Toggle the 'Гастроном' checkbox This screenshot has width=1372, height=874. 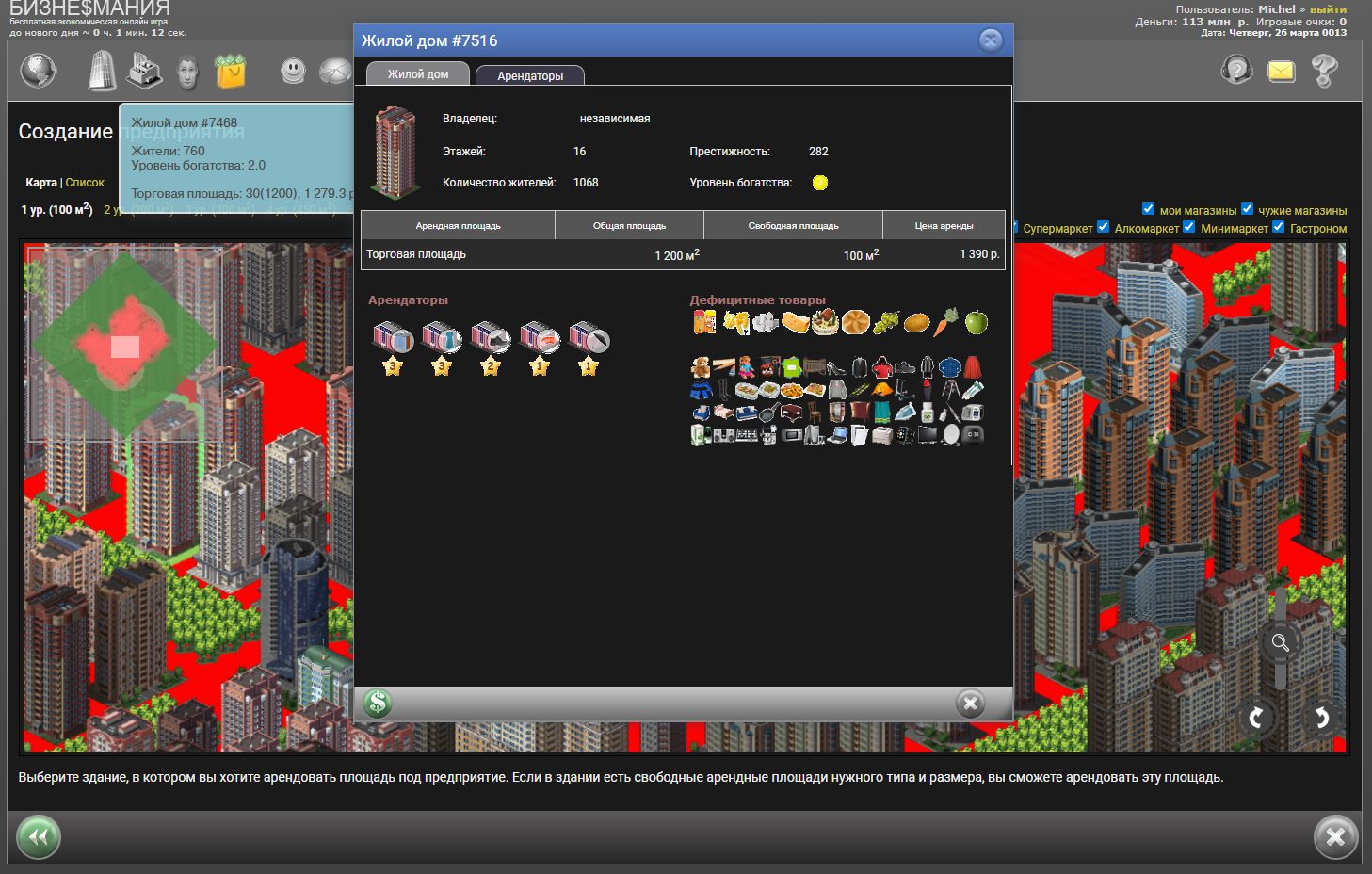(x=1278, y=227)
